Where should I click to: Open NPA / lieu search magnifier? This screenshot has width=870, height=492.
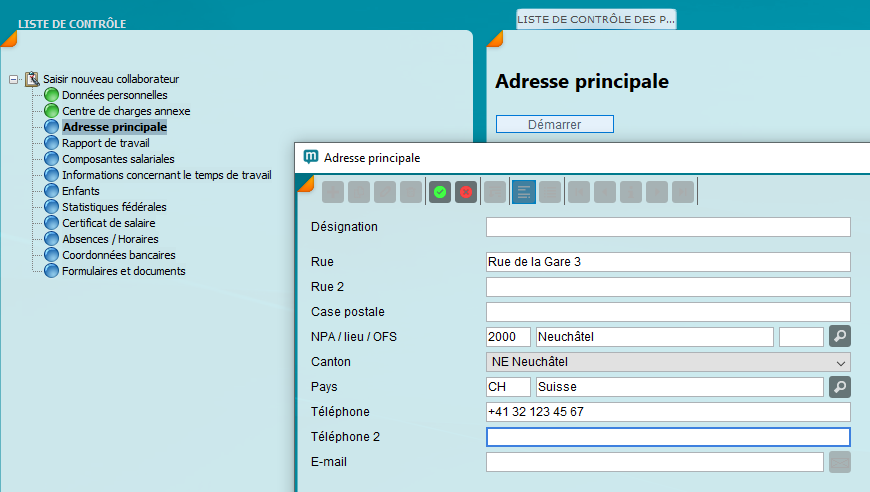[x=840, y=336]
